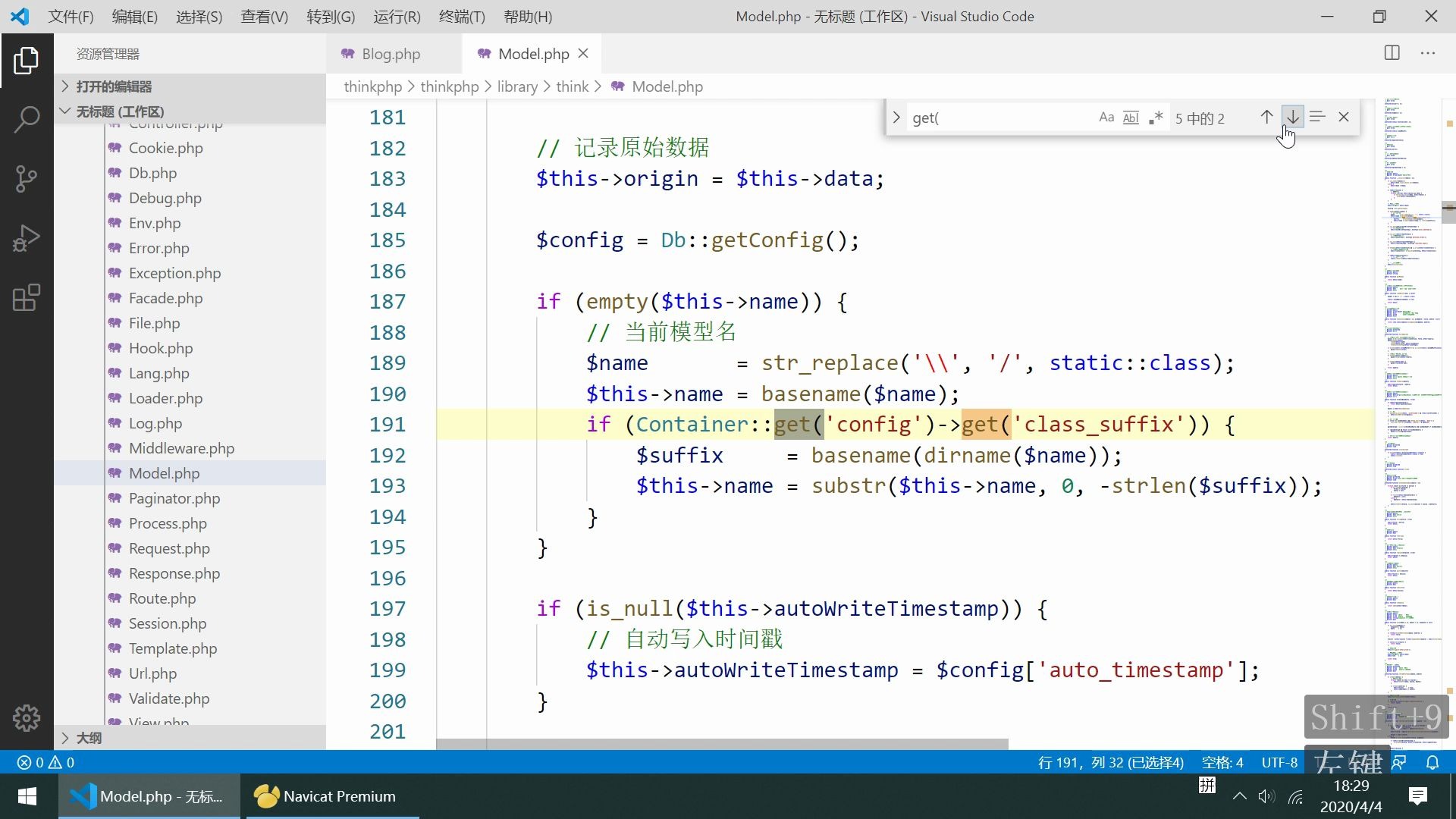
Task: Click the Split Editor icon
Action: pyautogui.click(x=1392, y=53)
